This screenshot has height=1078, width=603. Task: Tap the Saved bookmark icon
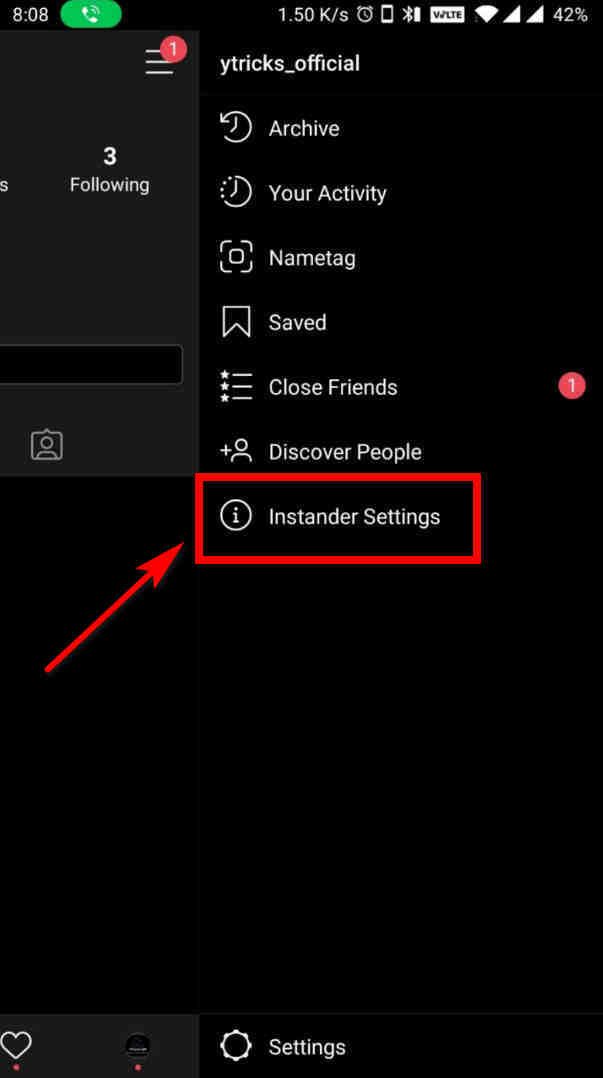236,322
